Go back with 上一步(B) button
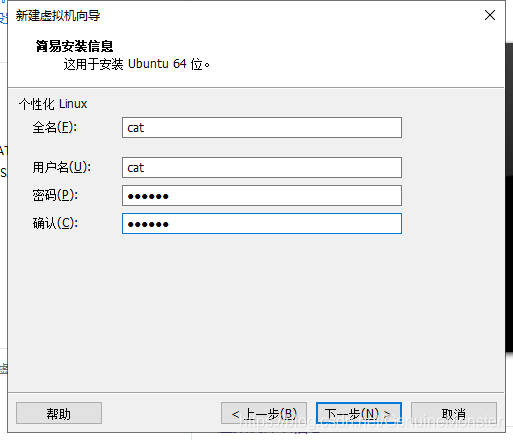The width and height of the screenshot is (513, 440). click(264, 413)
